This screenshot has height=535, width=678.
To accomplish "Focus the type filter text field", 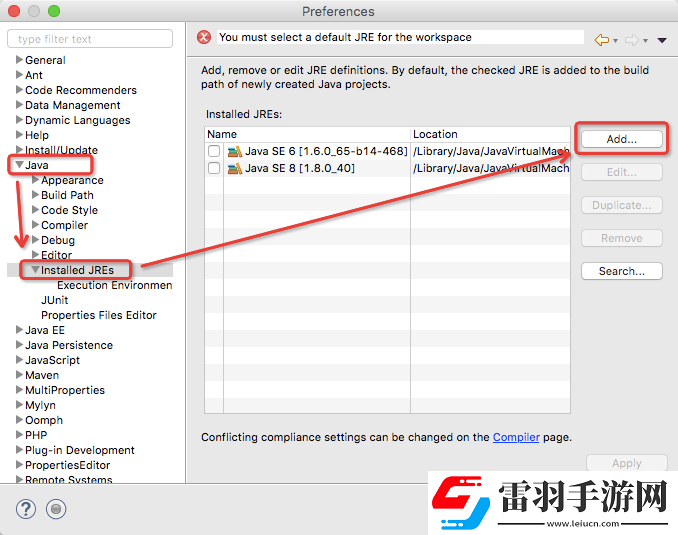I will (90, 39).
